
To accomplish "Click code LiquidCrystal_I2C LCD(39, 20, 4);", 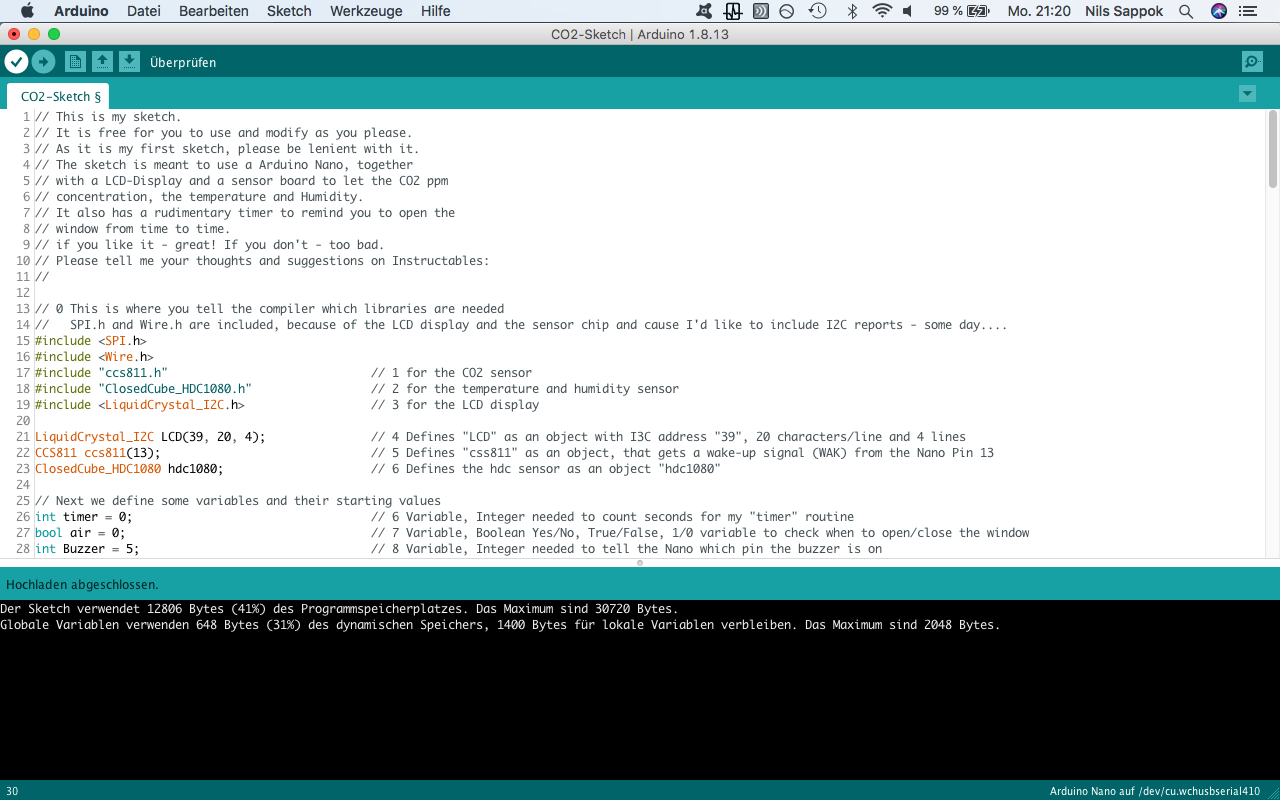I will pos(150,437).
